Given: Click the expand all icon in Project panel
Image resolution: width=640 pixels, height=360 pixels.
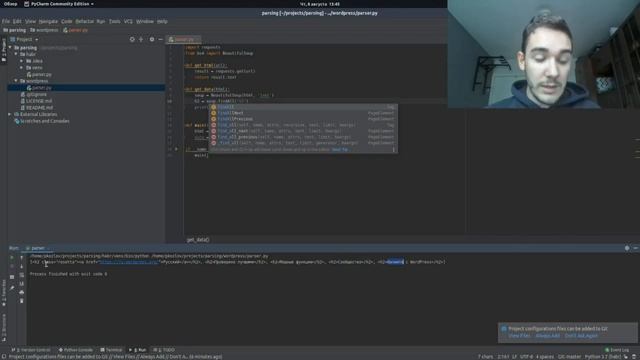Looking at the screenshot, I should (x=141, y=39).
